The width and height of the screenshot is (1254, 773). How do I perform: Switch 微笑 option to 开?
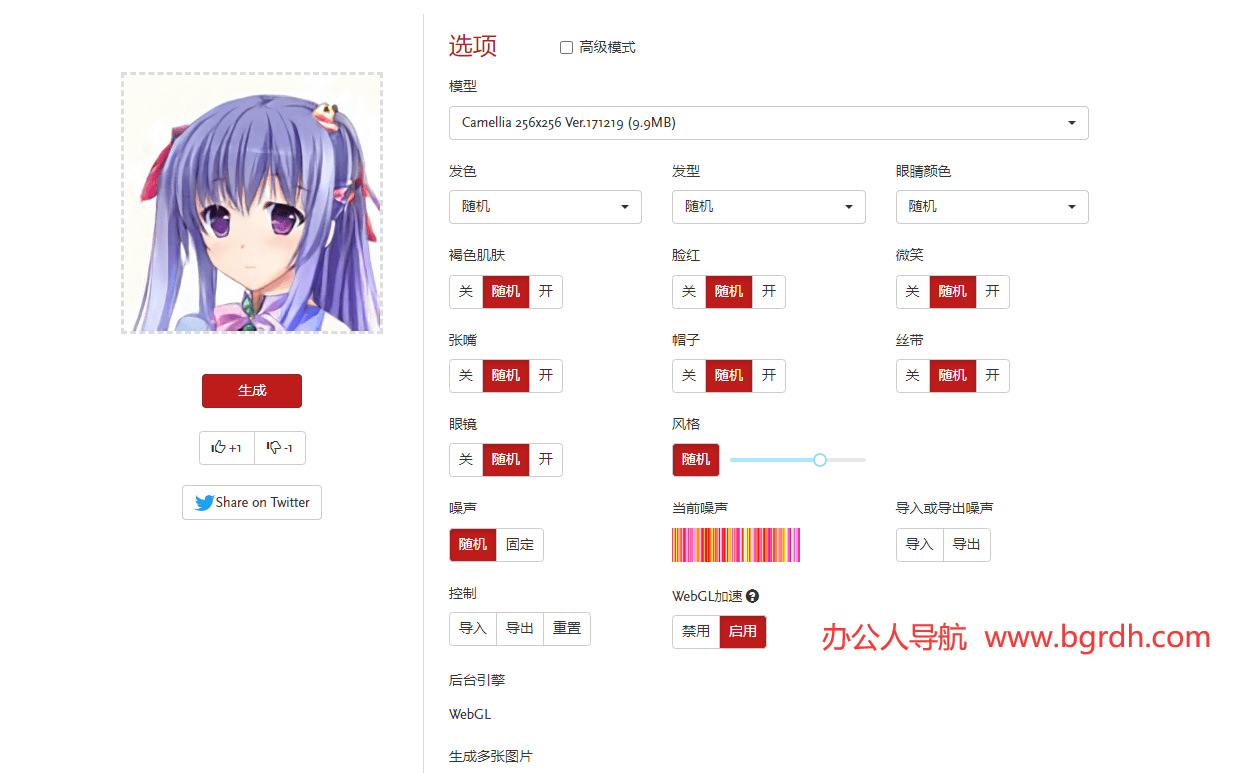[x=992, y=292]
